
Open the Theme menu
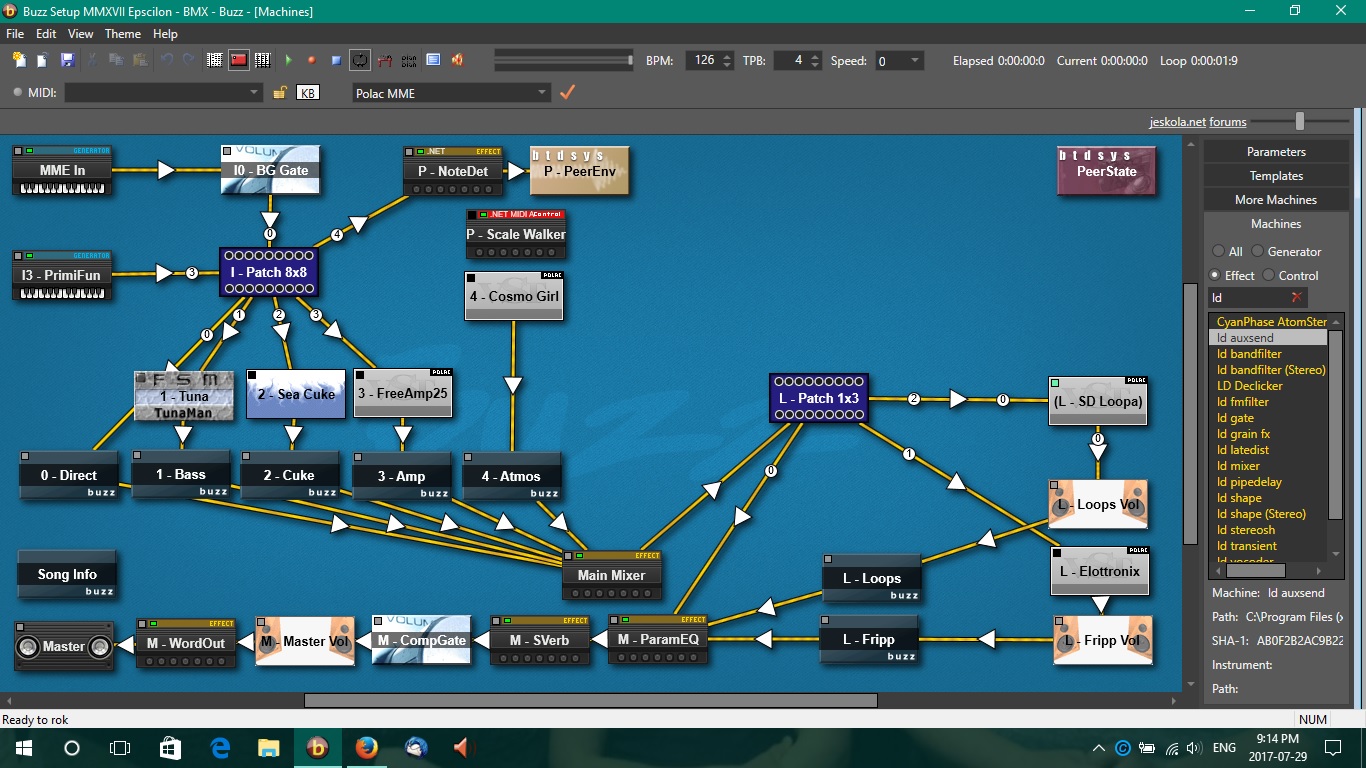tap(123, 34)
